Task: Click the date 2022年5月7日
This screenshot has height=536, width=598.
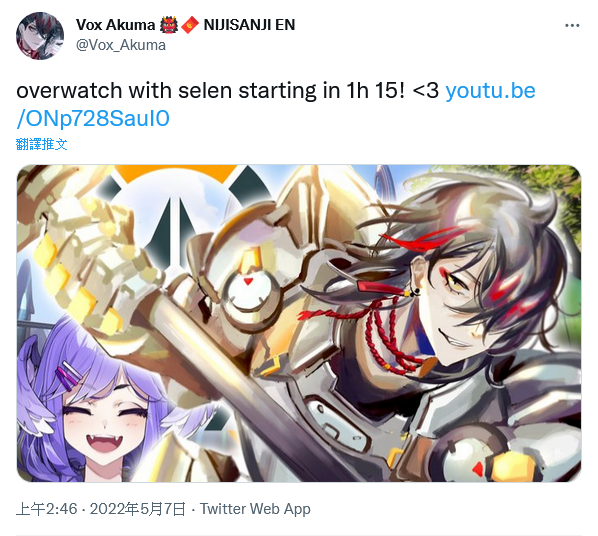Action: coord(138,509)
